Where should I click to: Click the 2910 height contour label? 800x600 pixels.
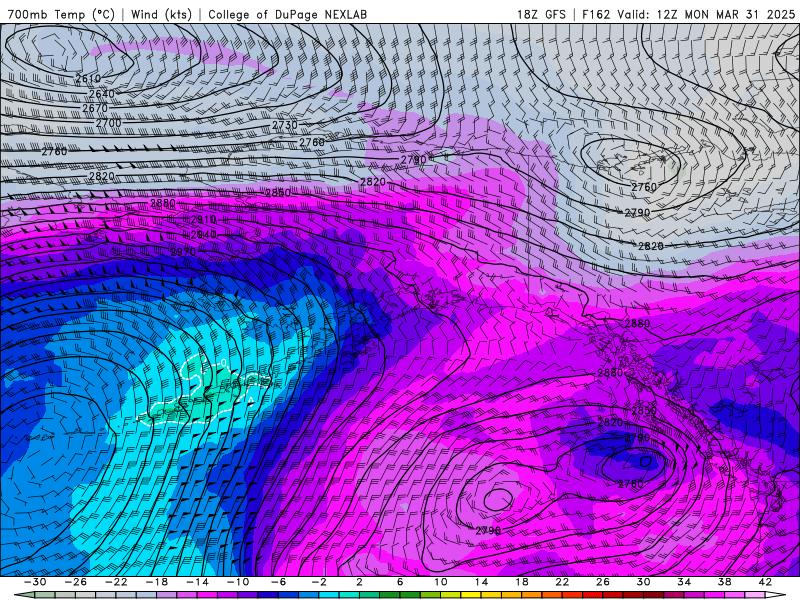point(204,219)
